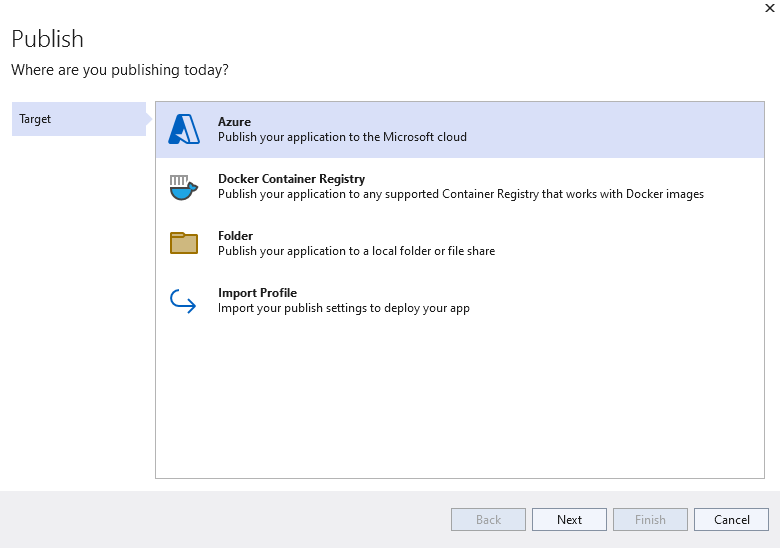
Task: Click the disabled Back button
Action: (488, 520)
